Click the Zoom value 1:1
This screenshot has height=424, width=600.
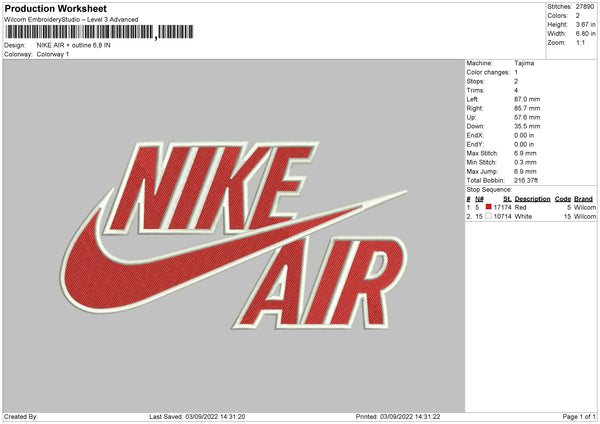(x=580, y=42)
